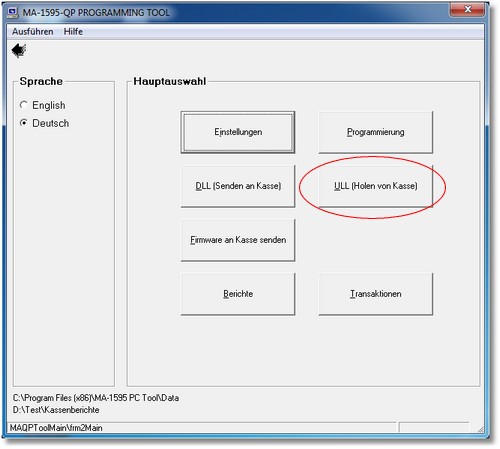500x449 pixels.
Task: Click the D:\Test\Kassenberichte path text
Action: (x=56, y=410)
